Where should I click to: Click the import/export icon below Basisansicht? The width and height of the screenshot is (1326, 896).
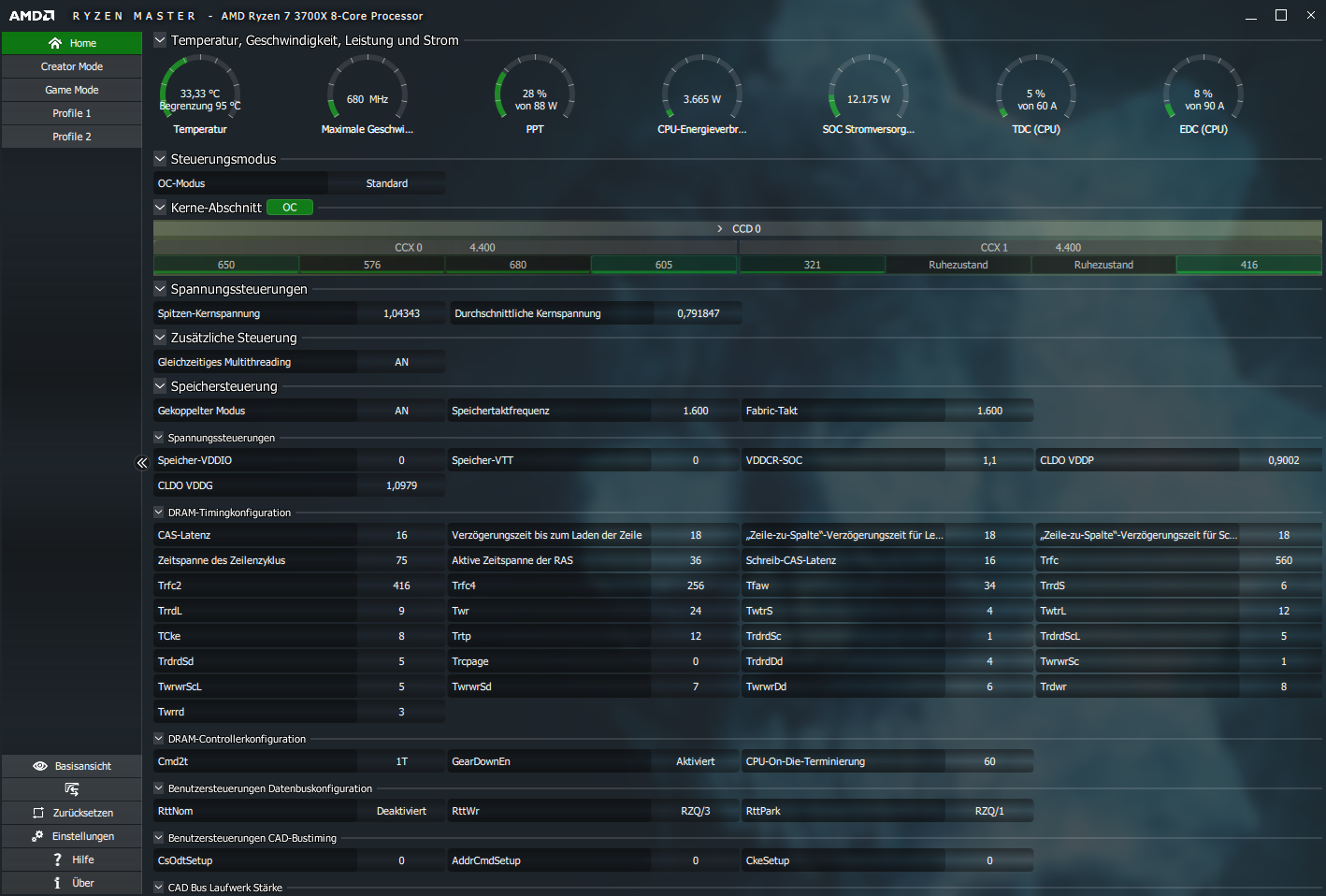[72, 789]
